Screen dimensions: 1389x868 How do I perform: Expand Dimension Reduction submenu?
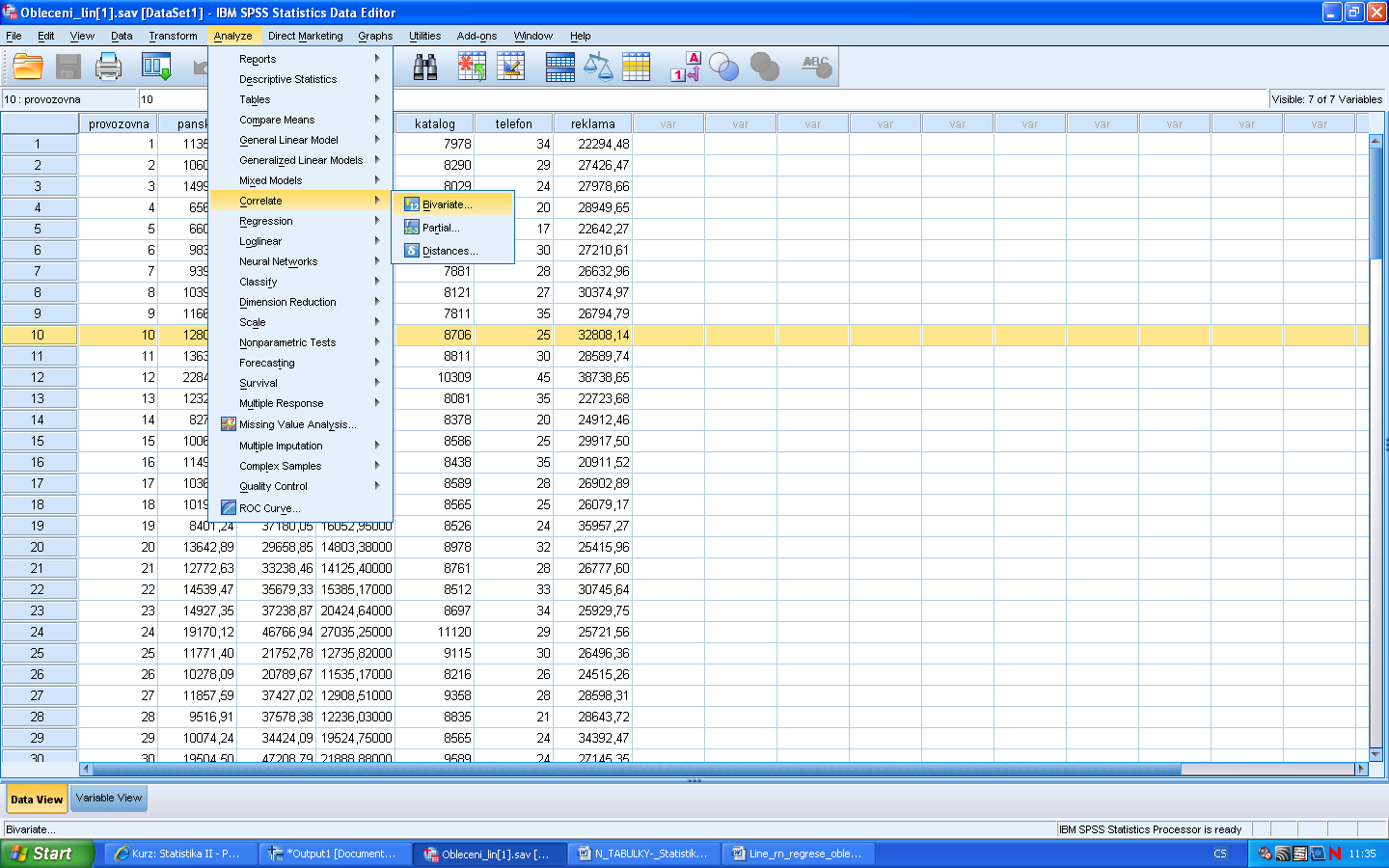click(x=300, y=302)
